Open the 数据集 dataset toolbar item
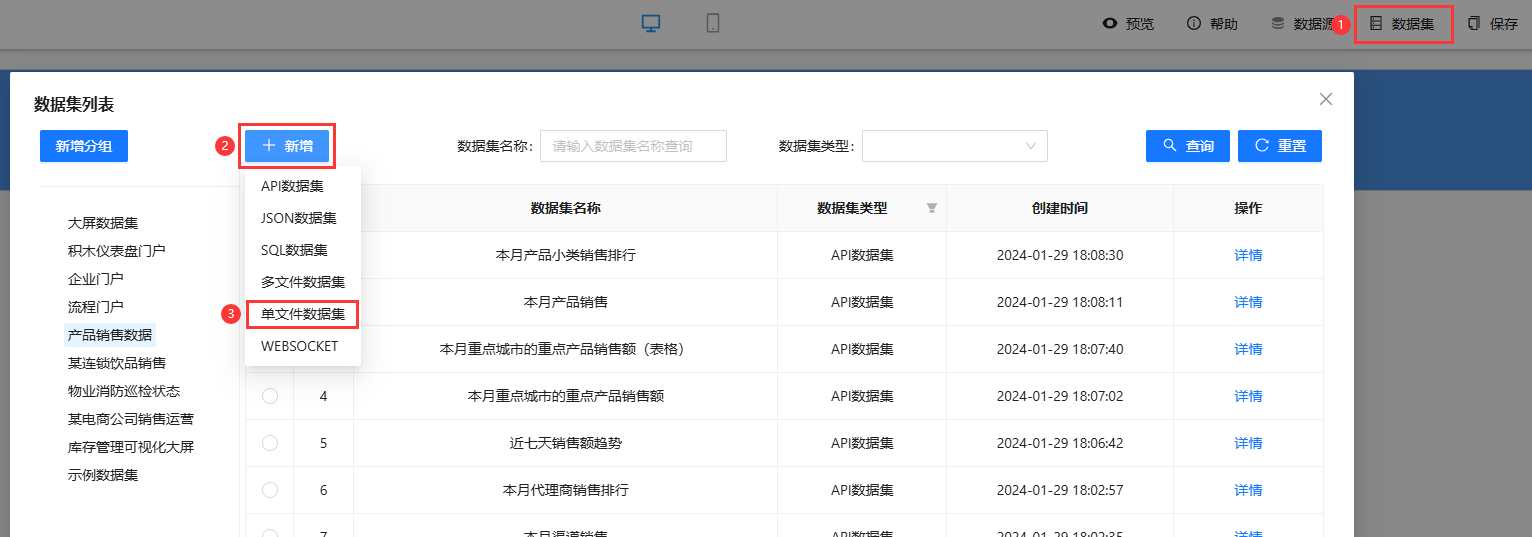 point(1403,24)
